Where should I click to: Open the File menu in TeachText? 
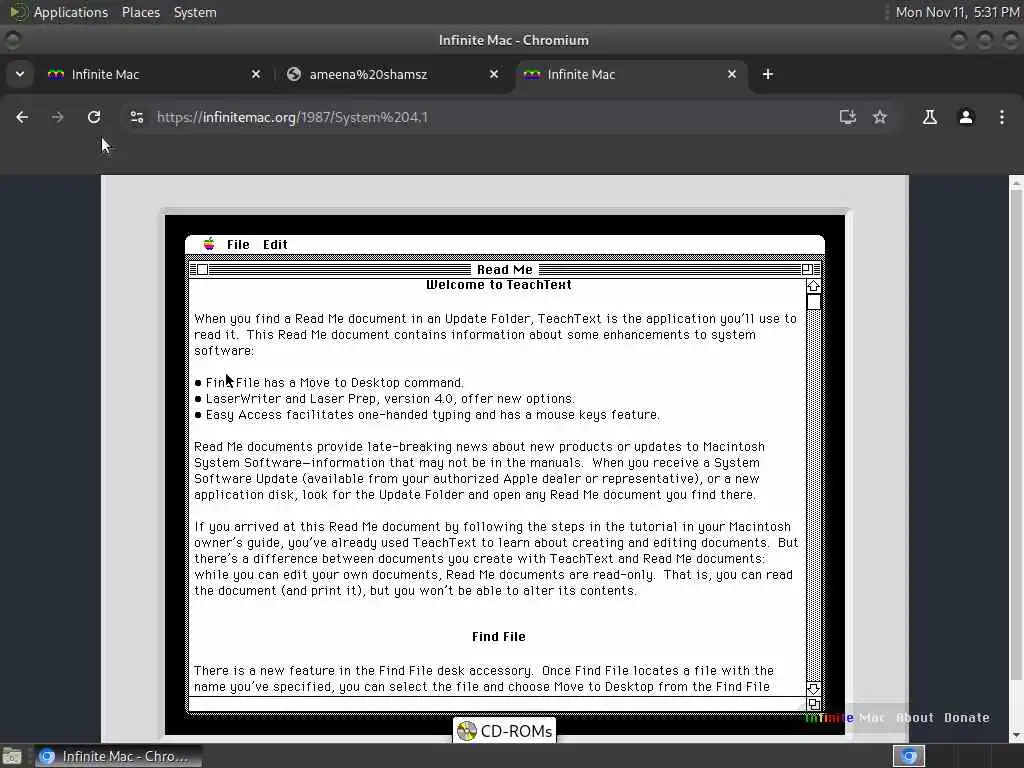click(x=238, y=244)
